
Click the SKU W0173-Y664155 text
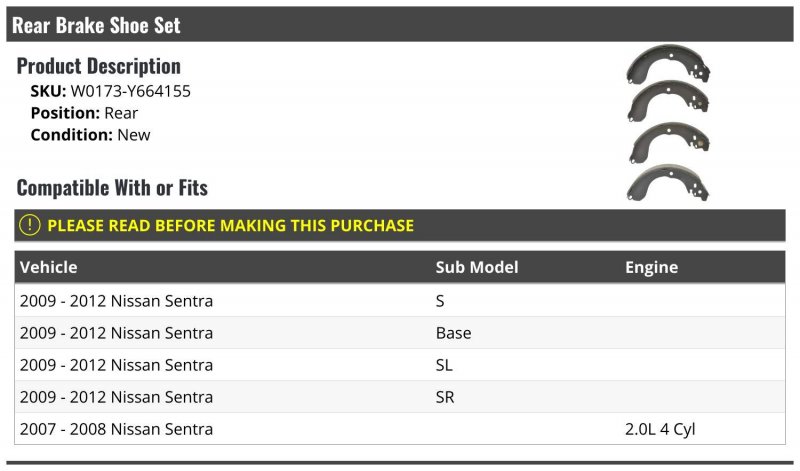click(x=110, y=91)
